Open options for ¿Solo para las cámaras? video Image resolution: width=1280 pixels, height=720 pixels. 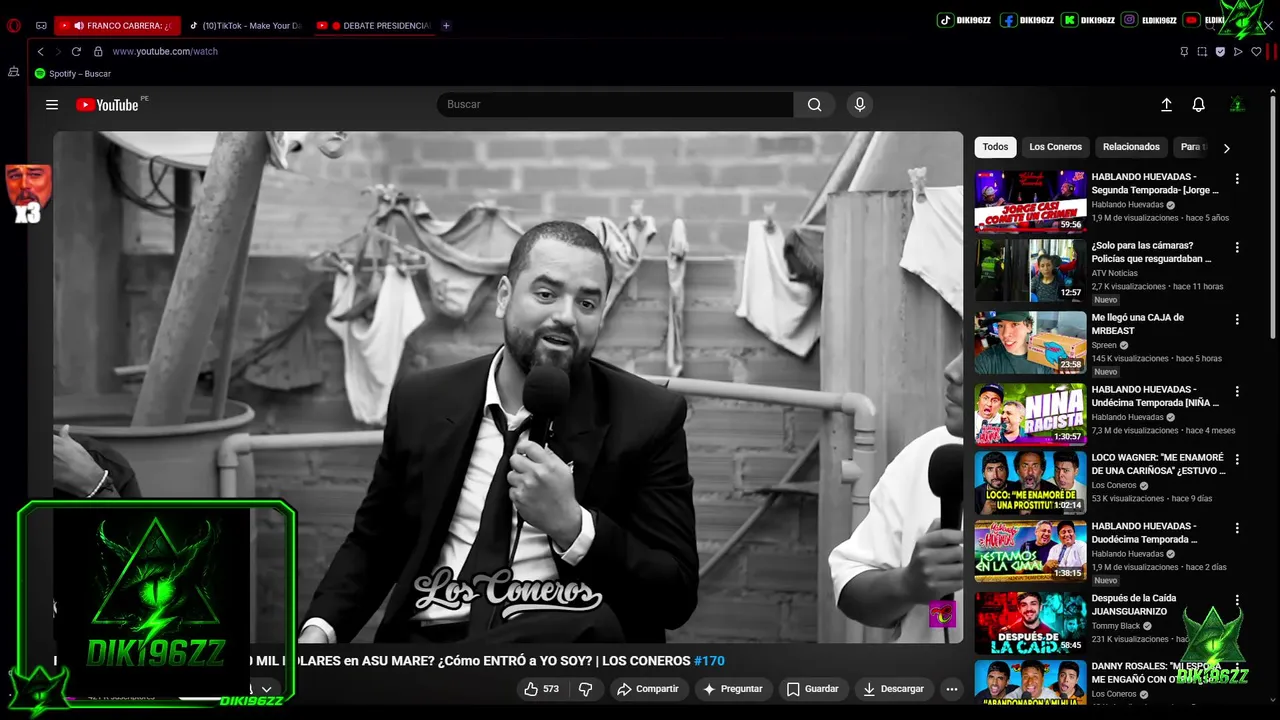coord(1237,247)
